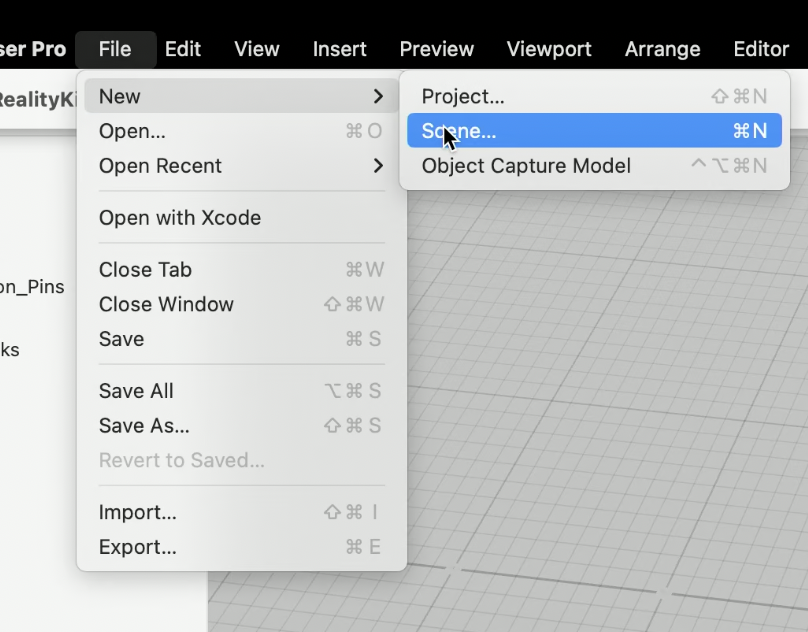808x632 pixels.
Task: Open the Editor menu
Action: [761, 49]
